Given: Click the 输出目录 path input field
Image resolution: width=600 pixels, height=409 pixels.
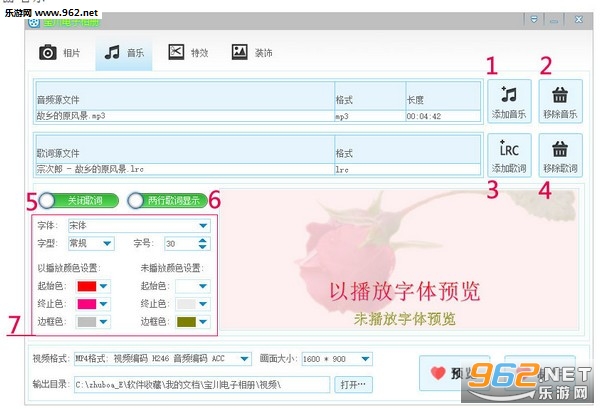Looking at the screenshot, I should coord(202,385).
